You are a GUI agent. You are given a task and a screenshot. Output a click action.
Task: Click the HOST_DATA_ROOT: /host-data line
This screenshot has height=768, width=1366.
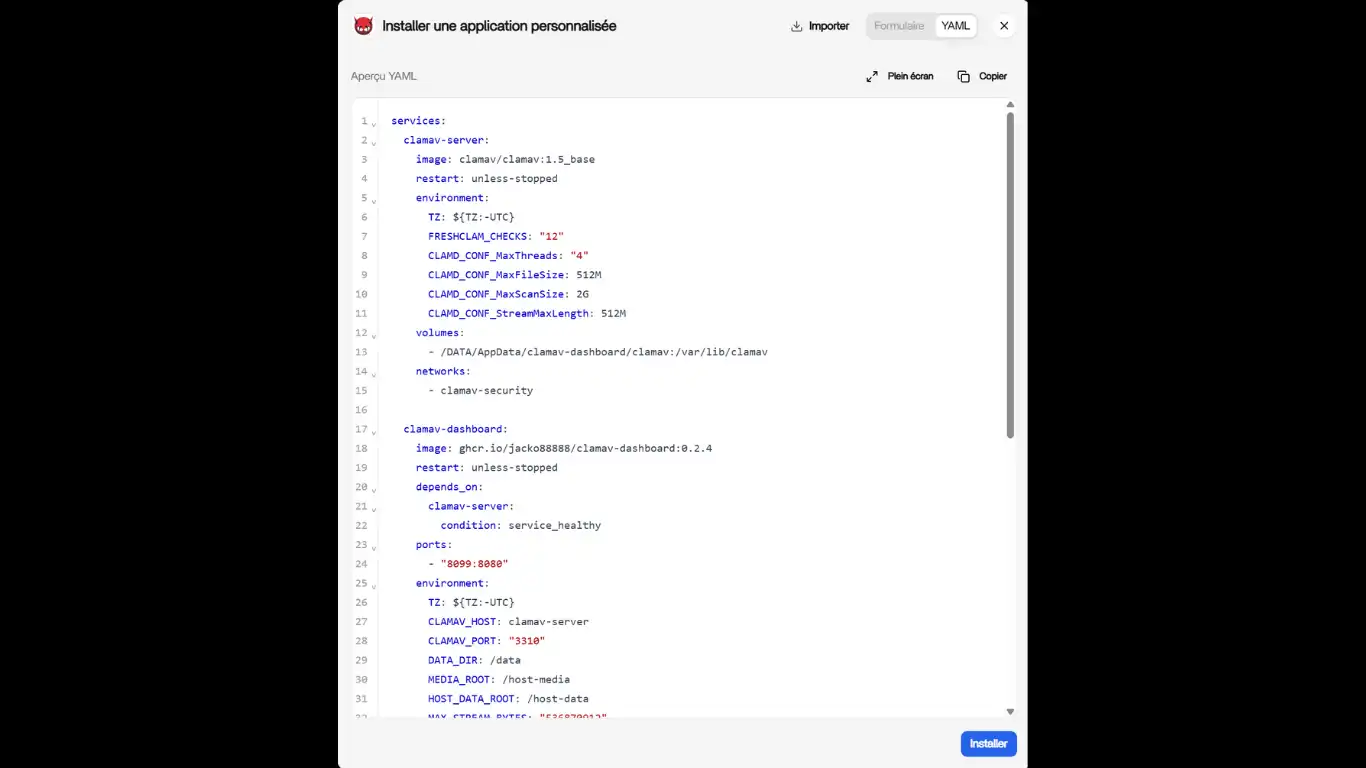click(508, 698)
